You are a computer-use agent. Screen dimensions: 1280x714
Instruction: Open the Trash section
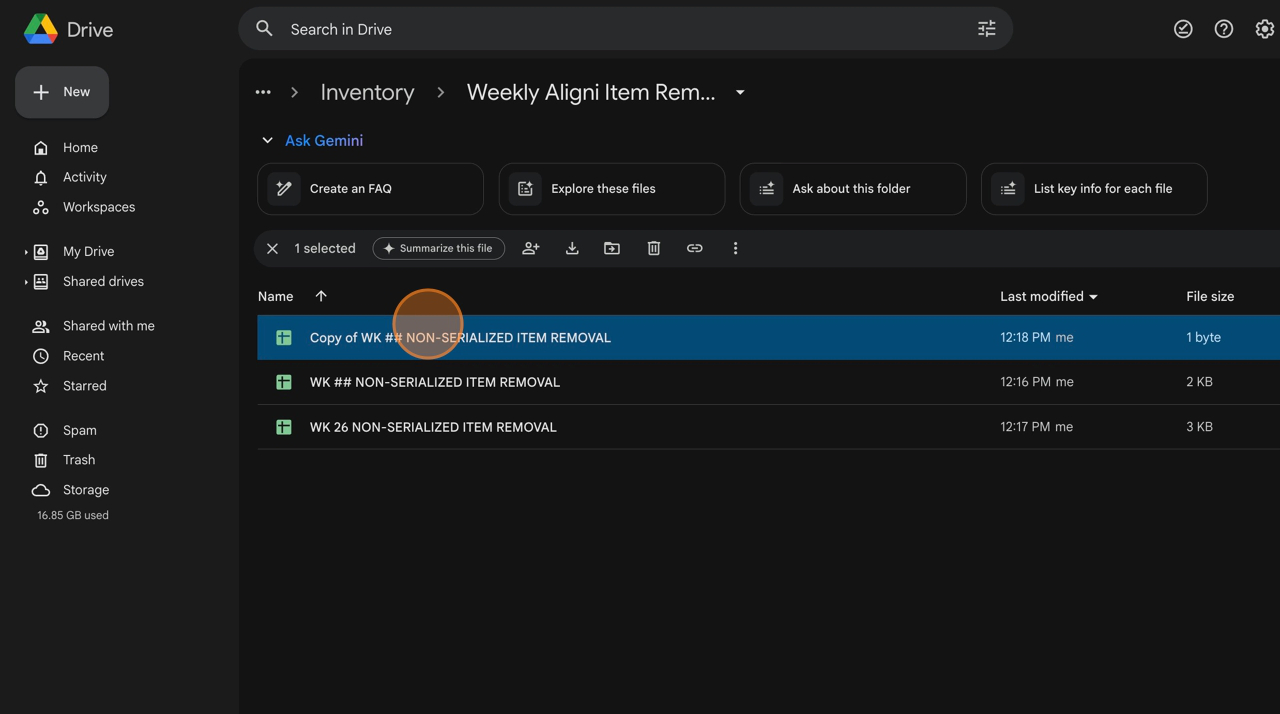79,460
